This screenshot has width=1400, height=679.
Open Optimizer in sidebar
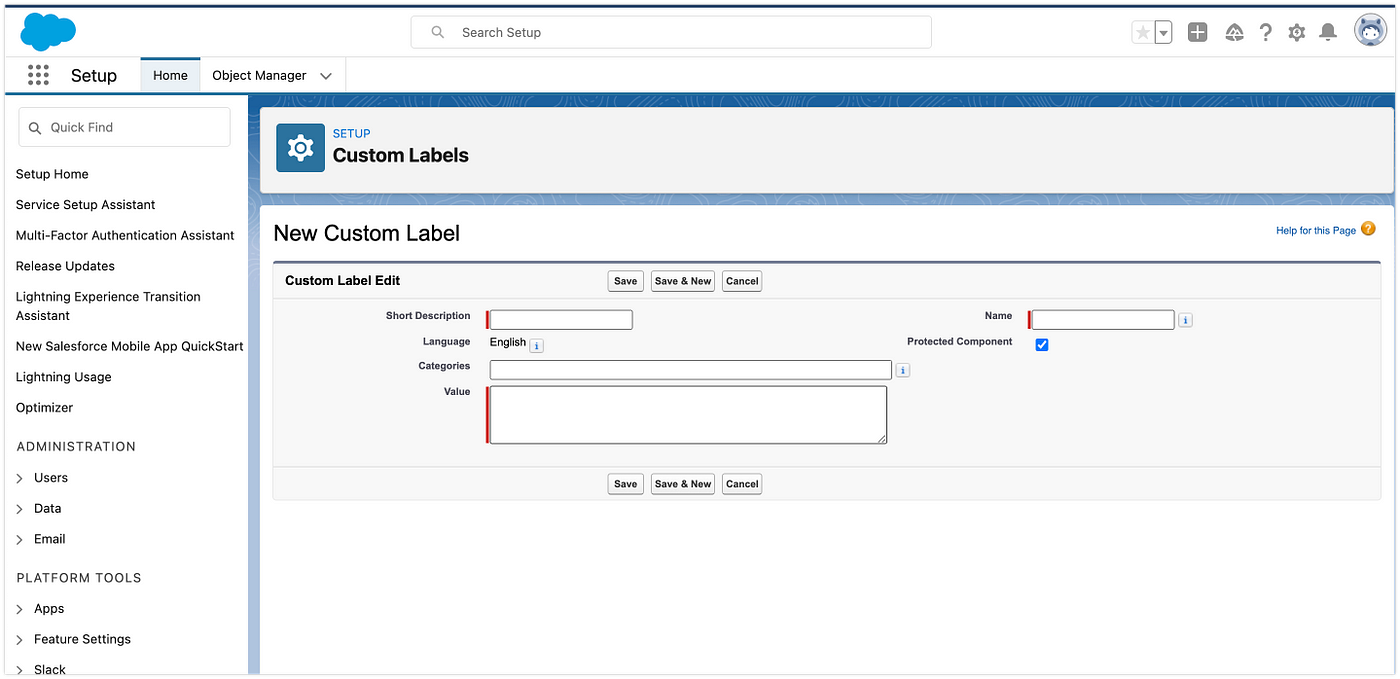pos(44,408)
